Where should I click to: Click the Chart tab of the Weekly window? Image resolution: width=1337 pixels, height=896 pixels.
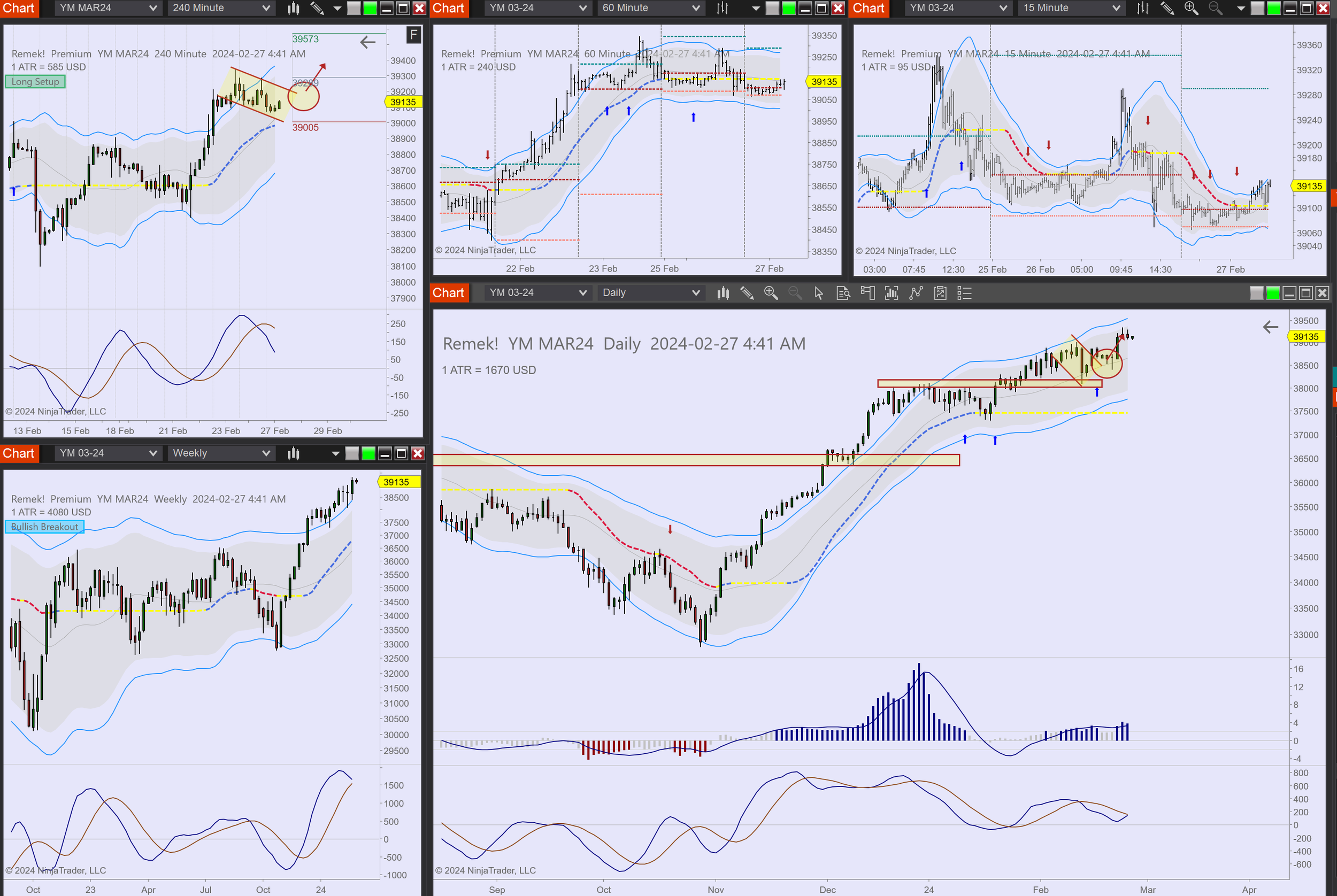(x=19, y=454)
